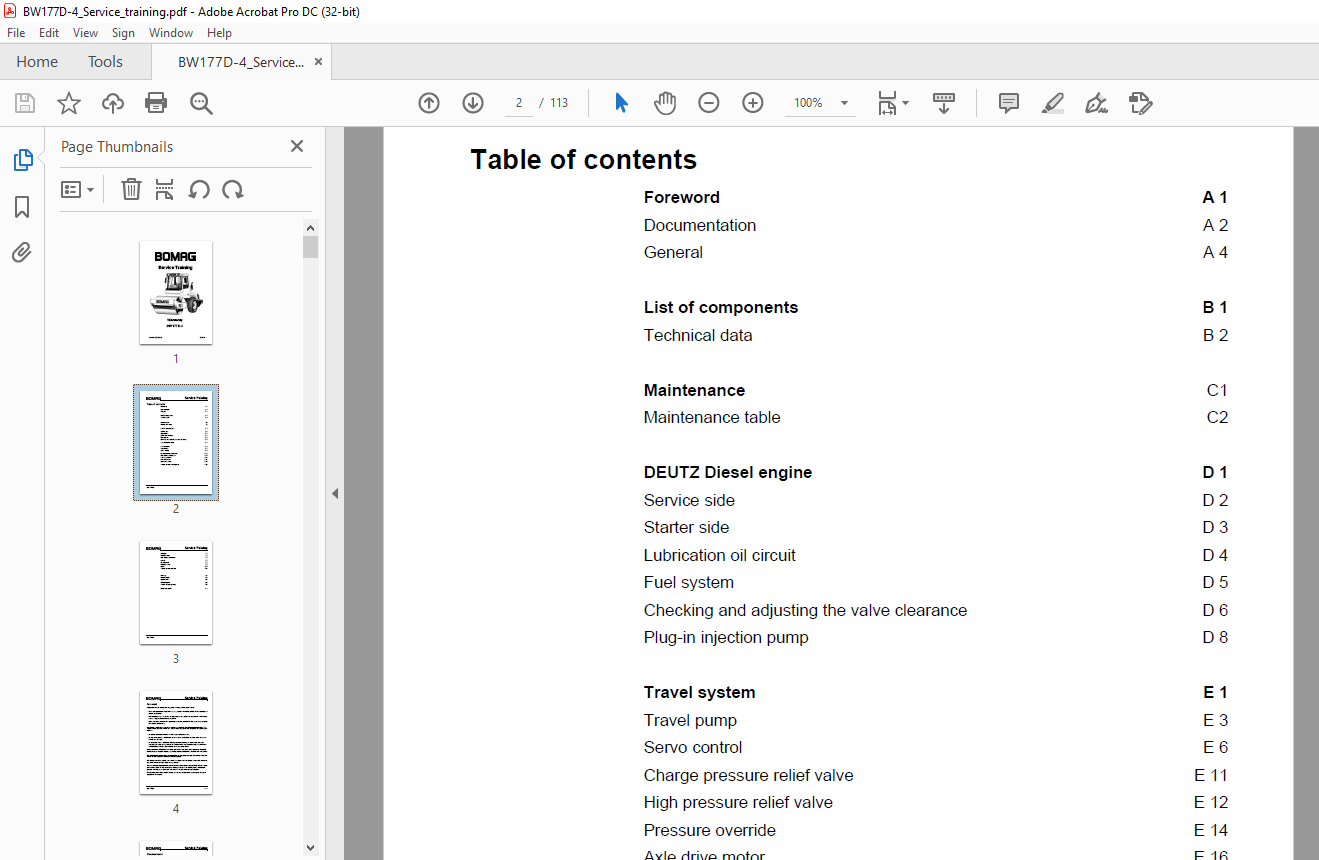Click the List of components entry
This screenshot has width=1319, height=860.
[x=721, y=308]
